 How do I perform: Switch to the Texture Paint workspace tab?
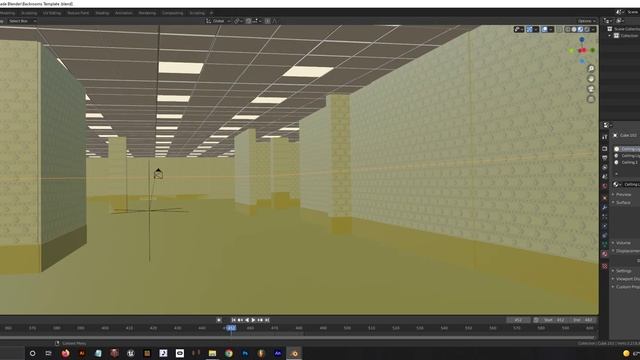(78, 13)
